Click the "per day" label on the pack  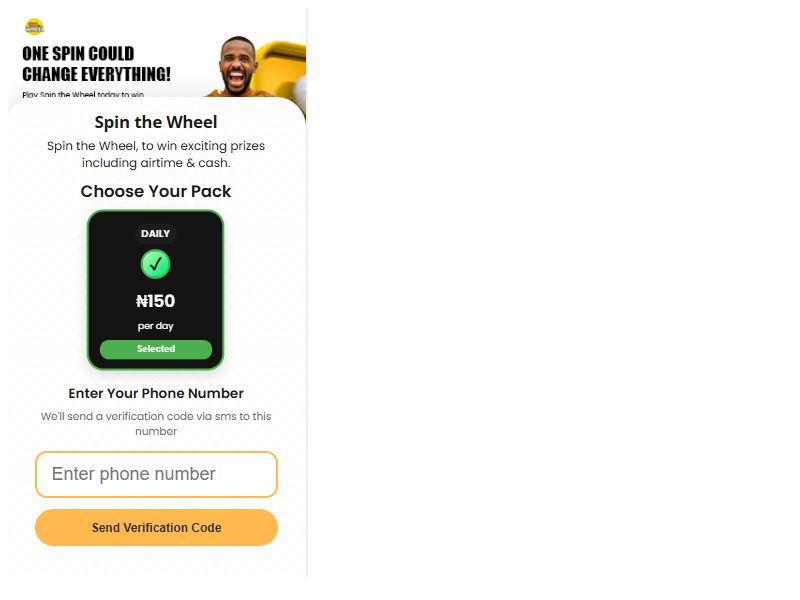click(x=155, y=326)
